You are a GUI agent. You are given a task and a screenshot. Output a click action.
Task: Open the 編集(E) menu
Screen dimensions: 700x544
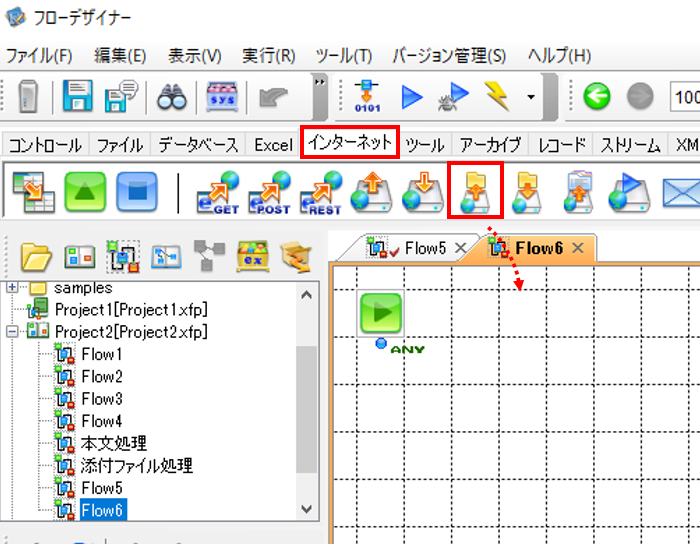coord(120,56)
